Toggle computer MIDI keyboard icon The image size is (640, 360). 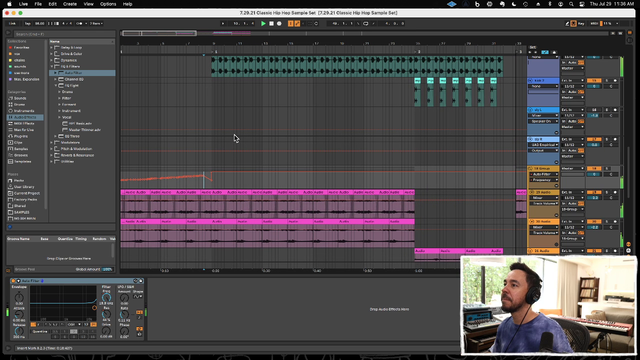(573, 24)
